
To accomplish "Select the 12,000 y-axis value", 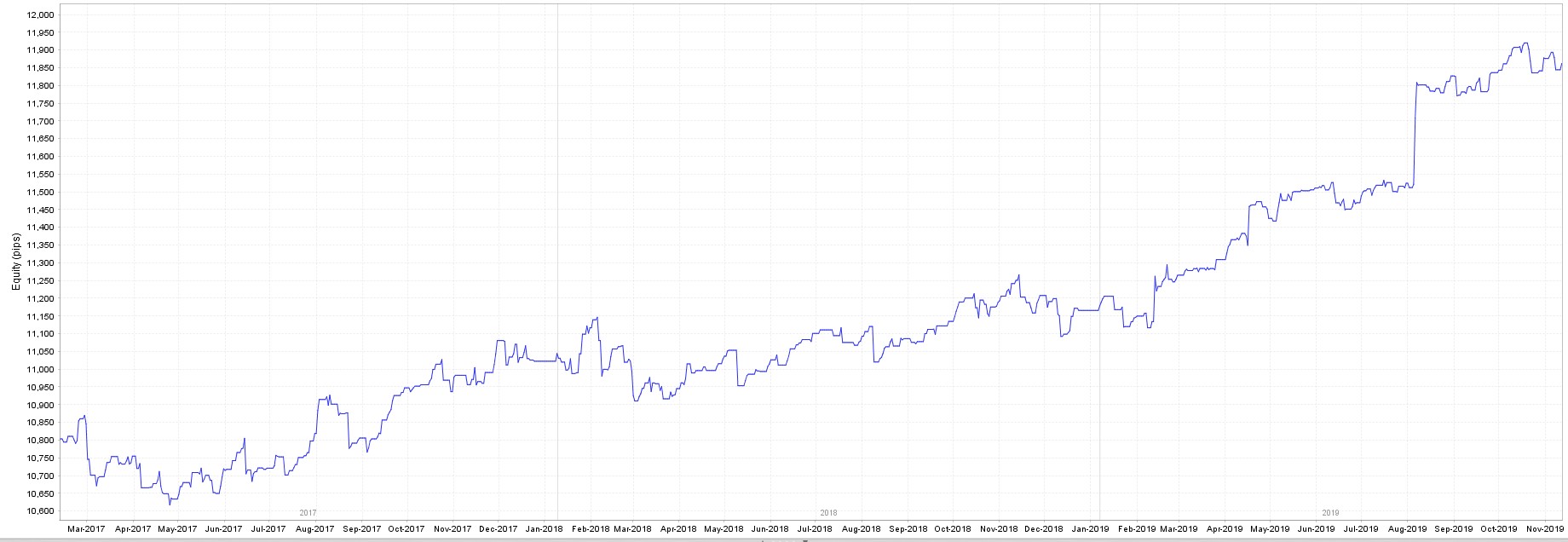I will [x=40, y=15].
